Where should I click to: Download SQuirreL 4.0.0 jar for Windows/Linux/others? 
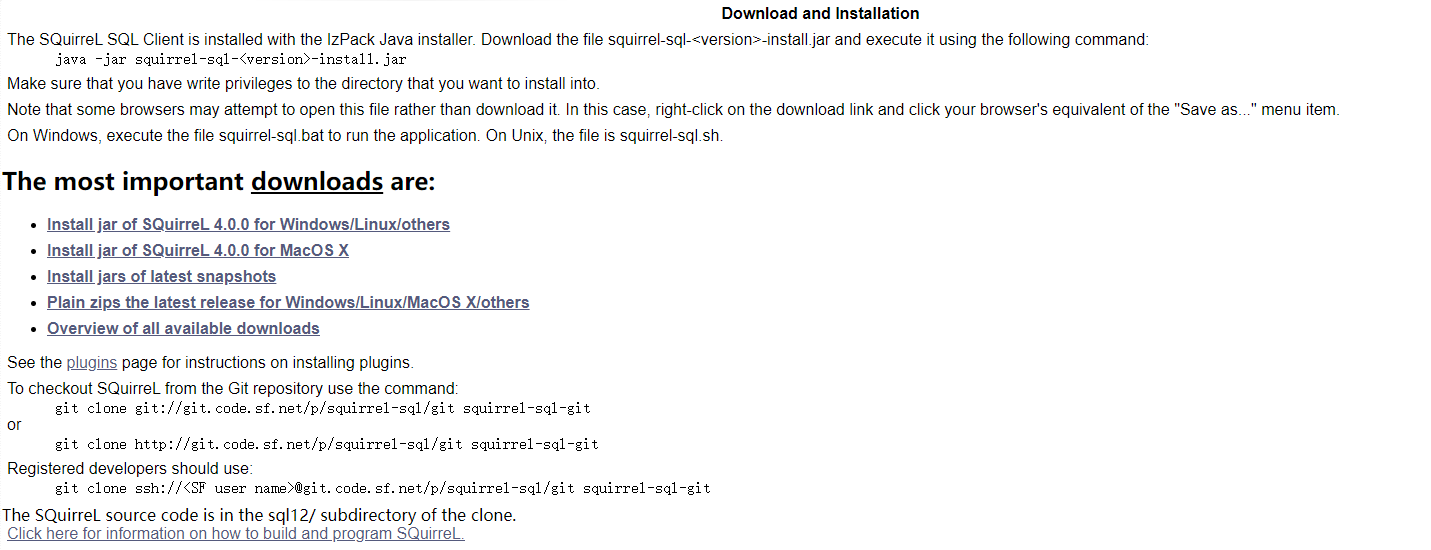248,225
